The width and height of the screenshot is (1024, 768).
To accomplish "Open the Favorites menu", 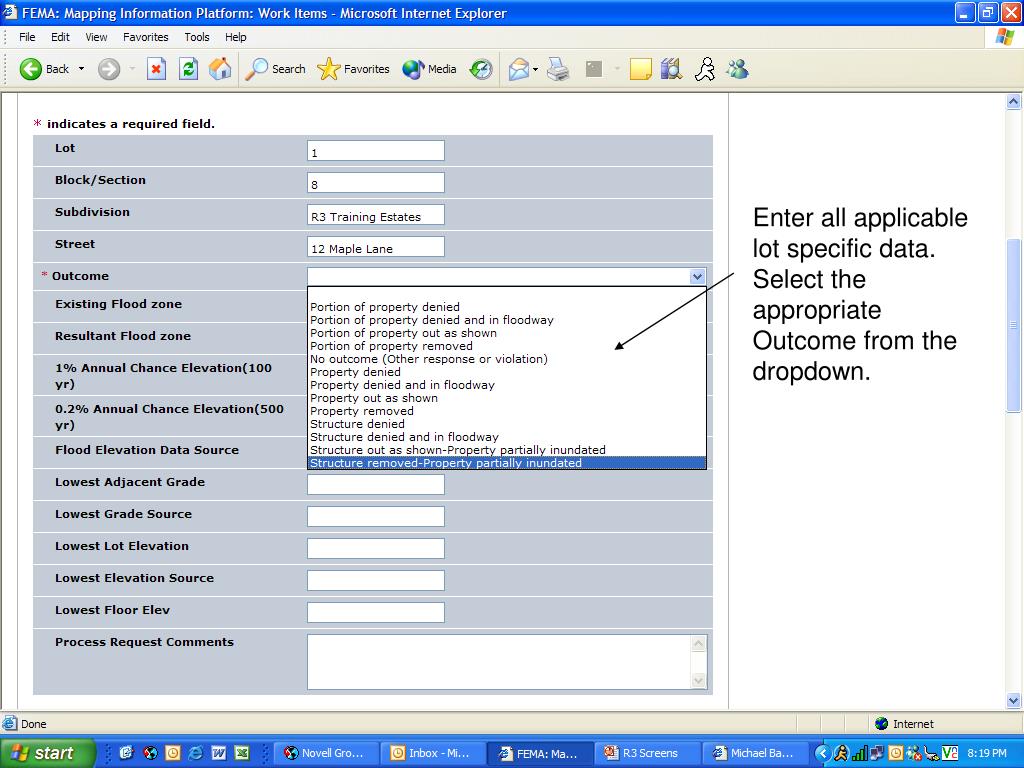I will pyautogui.click(x=146, y=37).
